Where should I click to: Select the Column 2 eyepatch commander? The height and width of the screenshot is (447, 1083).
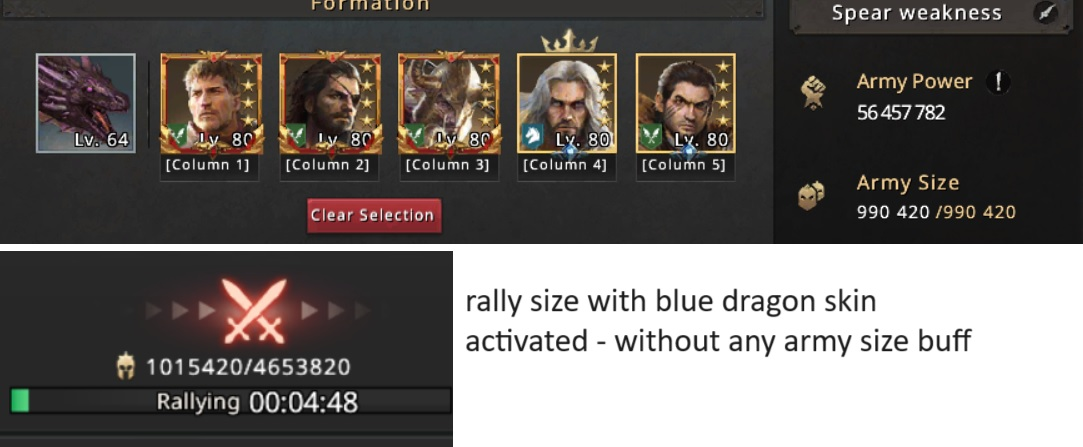(330, 103)
